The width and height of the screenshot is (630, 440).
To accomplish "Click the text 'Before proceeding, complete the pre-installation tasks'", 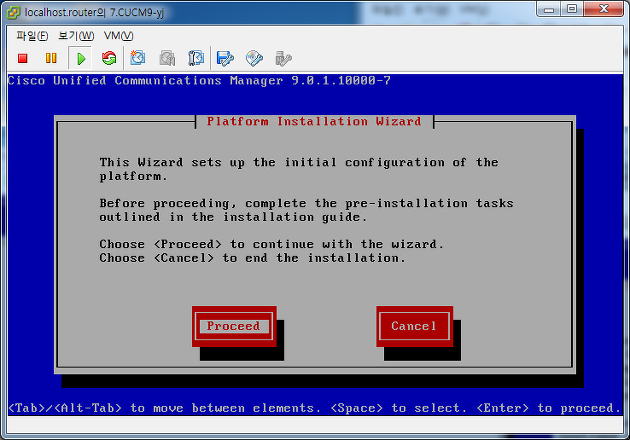I will (307, 203).
